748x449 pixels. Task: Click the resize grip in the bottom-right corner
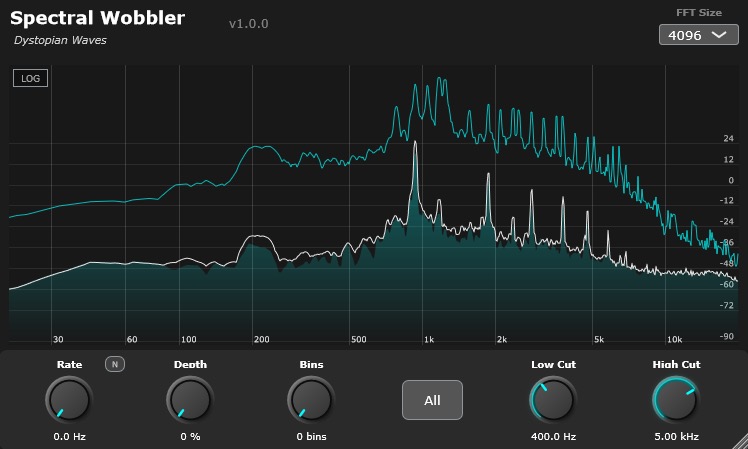(740, 441)
